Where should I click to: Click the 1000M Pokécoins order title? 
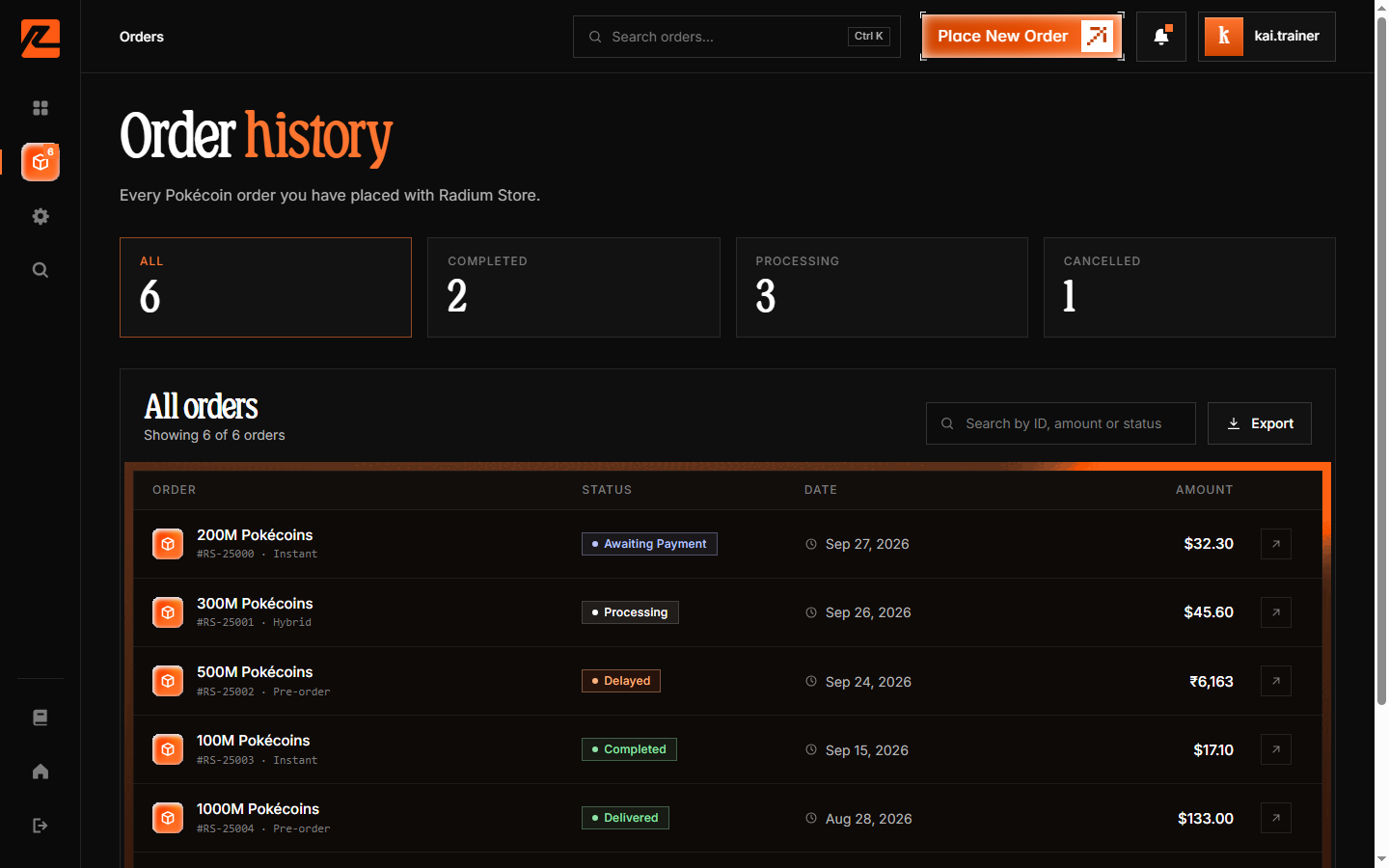(258, 809)
